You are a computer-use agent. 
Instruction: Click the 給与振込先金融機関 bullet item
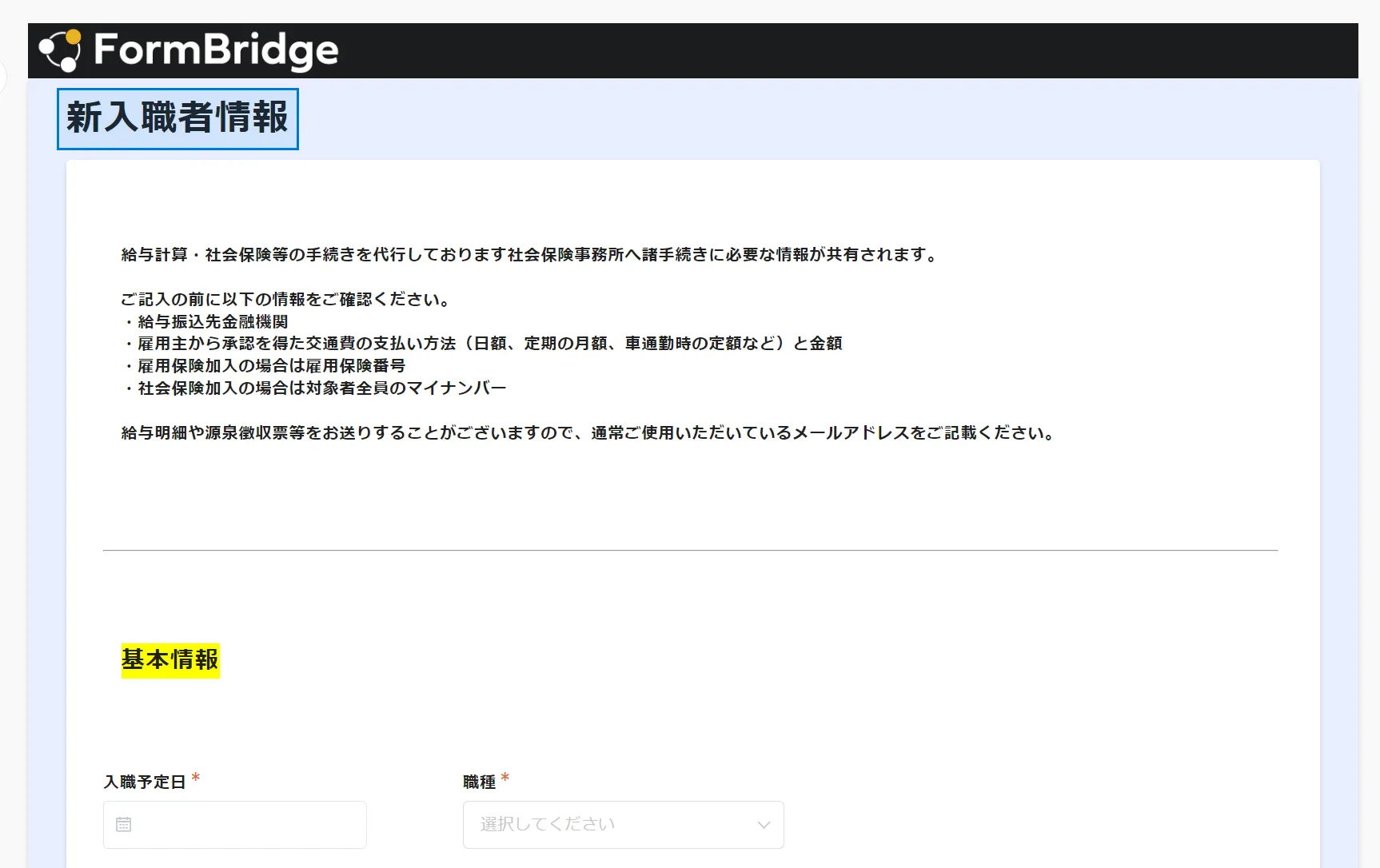pyautogui.click(x=212, y=321)
